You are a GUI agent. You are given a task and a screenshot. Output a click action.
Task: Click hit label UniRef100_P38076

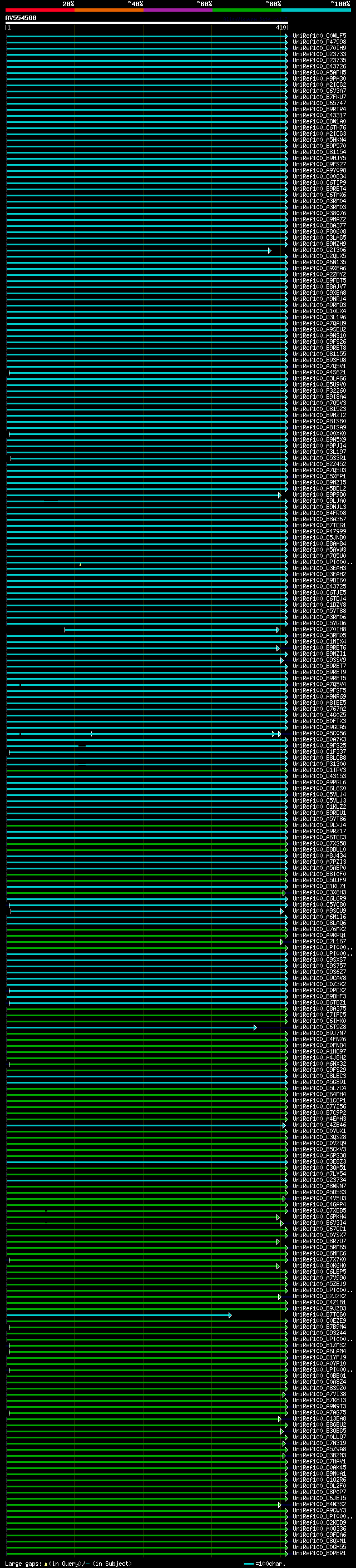(319, 214)
